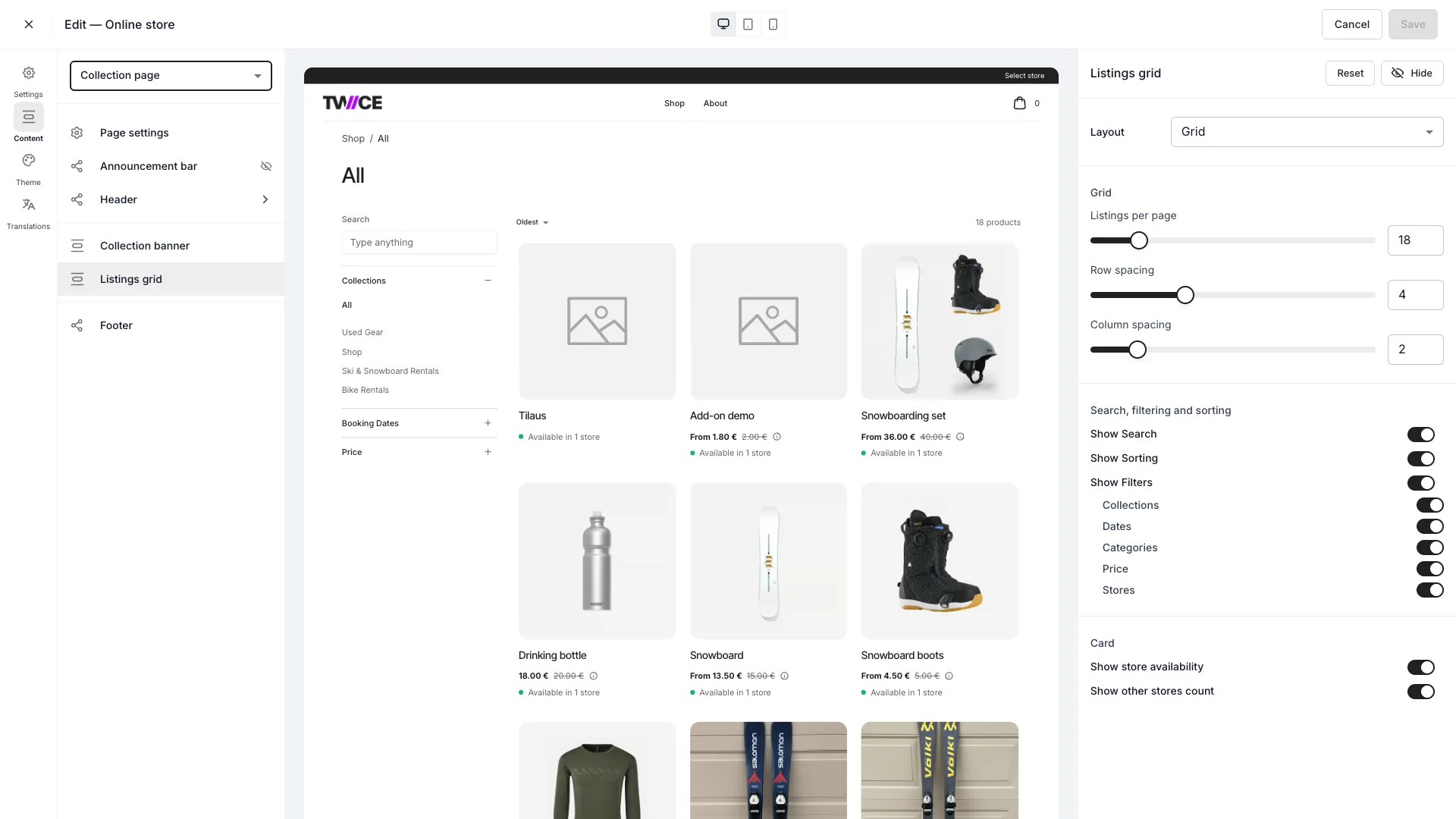The height and width of the screenshot is (819, 1456).
Task: Open Ski & Snowboard Rentals collection link
Action: [x=390, y=371]
